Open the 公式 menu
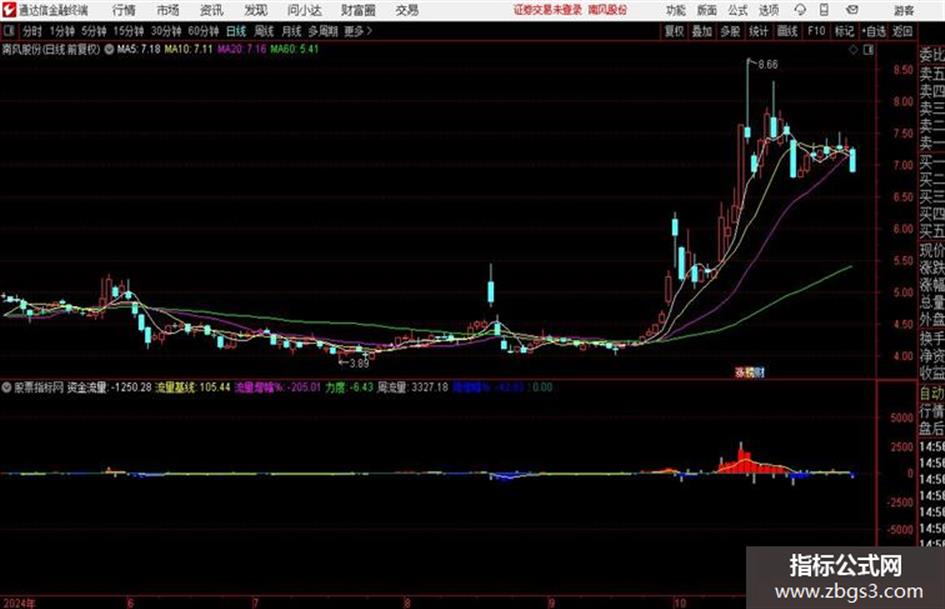 [x=738, y=10]
